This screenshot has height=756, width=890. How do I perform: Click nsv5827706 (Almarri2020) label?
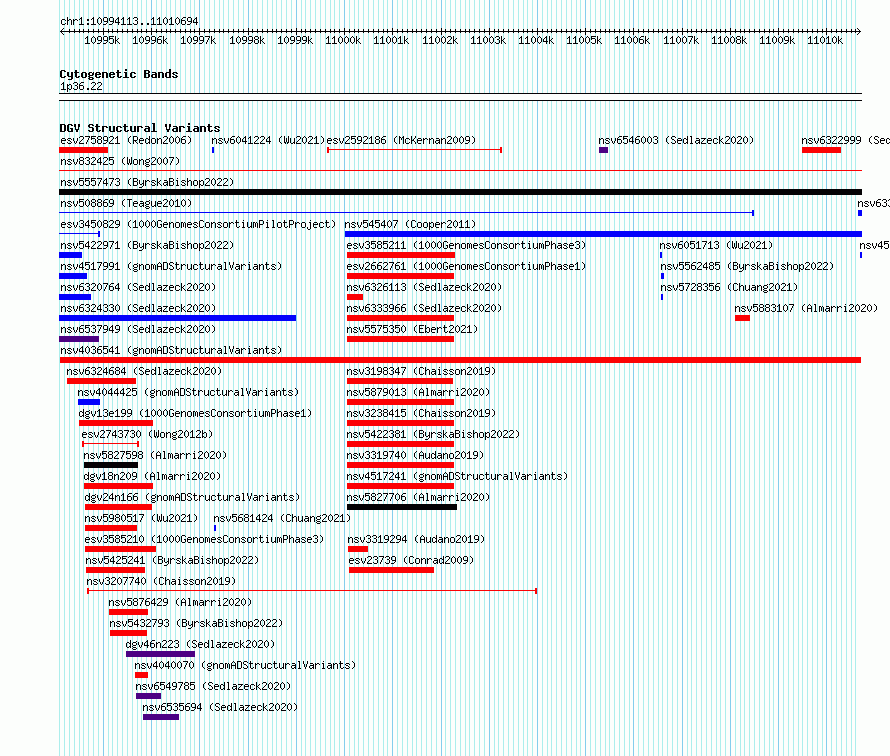tap(418, 497)
